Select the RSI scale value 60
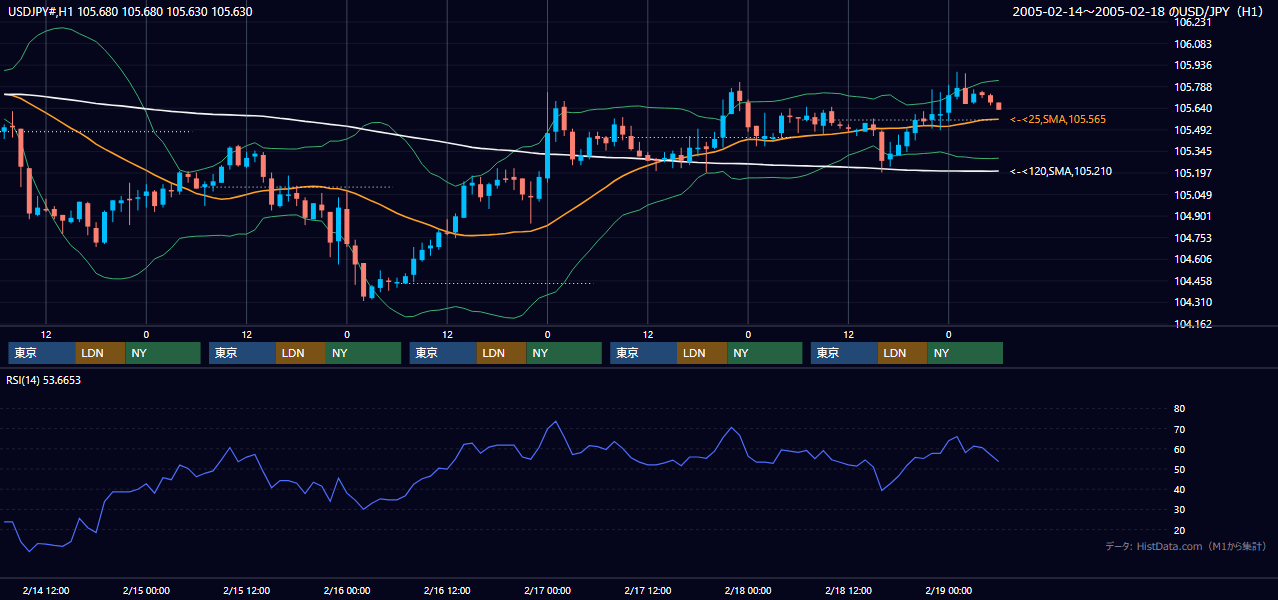 click(x=1179, y=449)
